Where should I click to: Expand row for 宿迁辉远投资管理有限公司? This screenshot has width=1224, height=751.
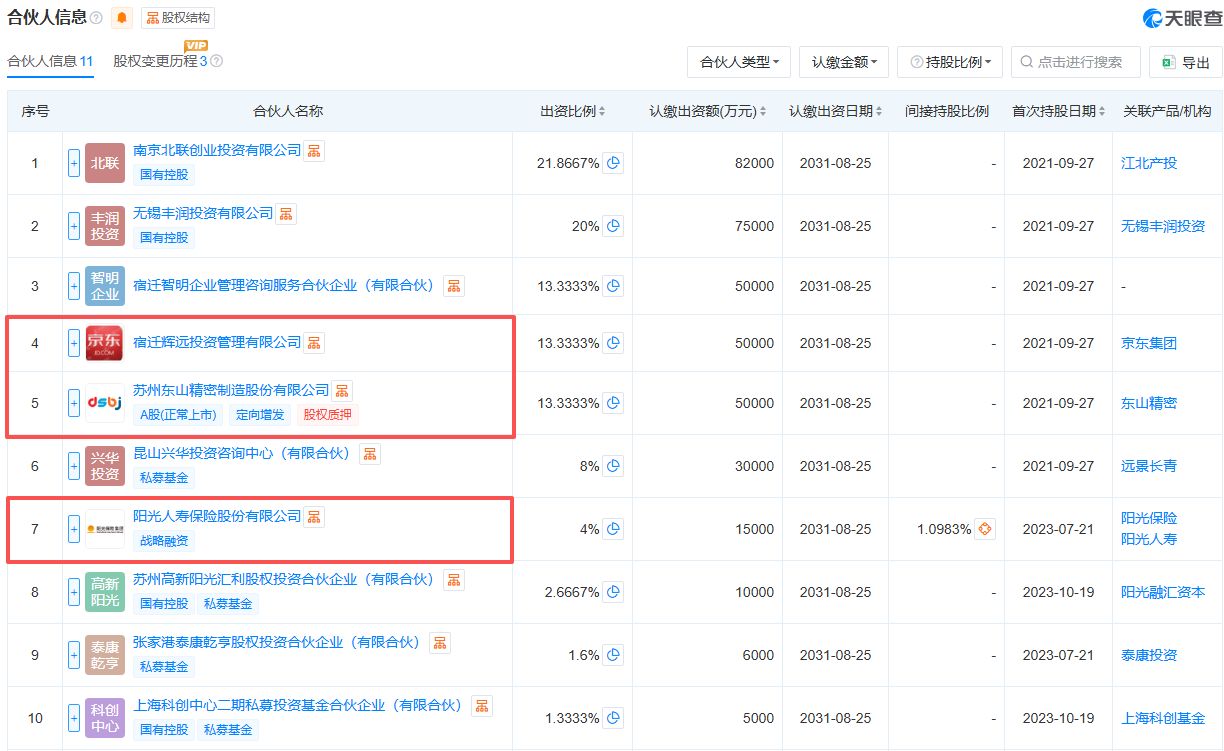74,343
